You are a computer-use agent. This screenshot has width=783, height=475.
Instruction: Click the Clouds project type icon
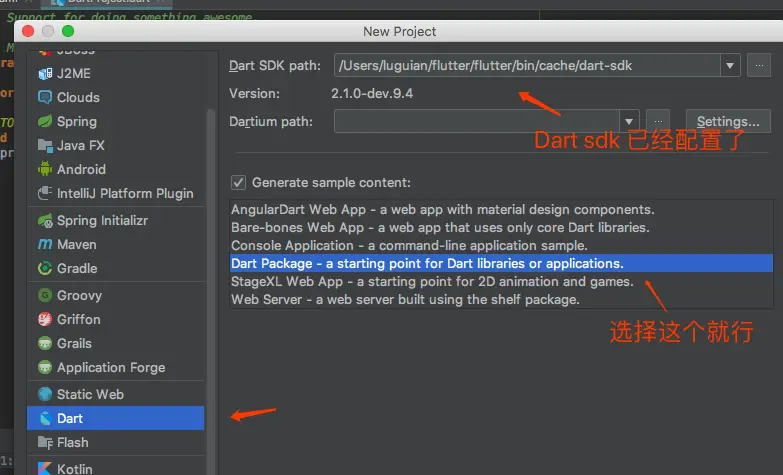click(45, 97)
